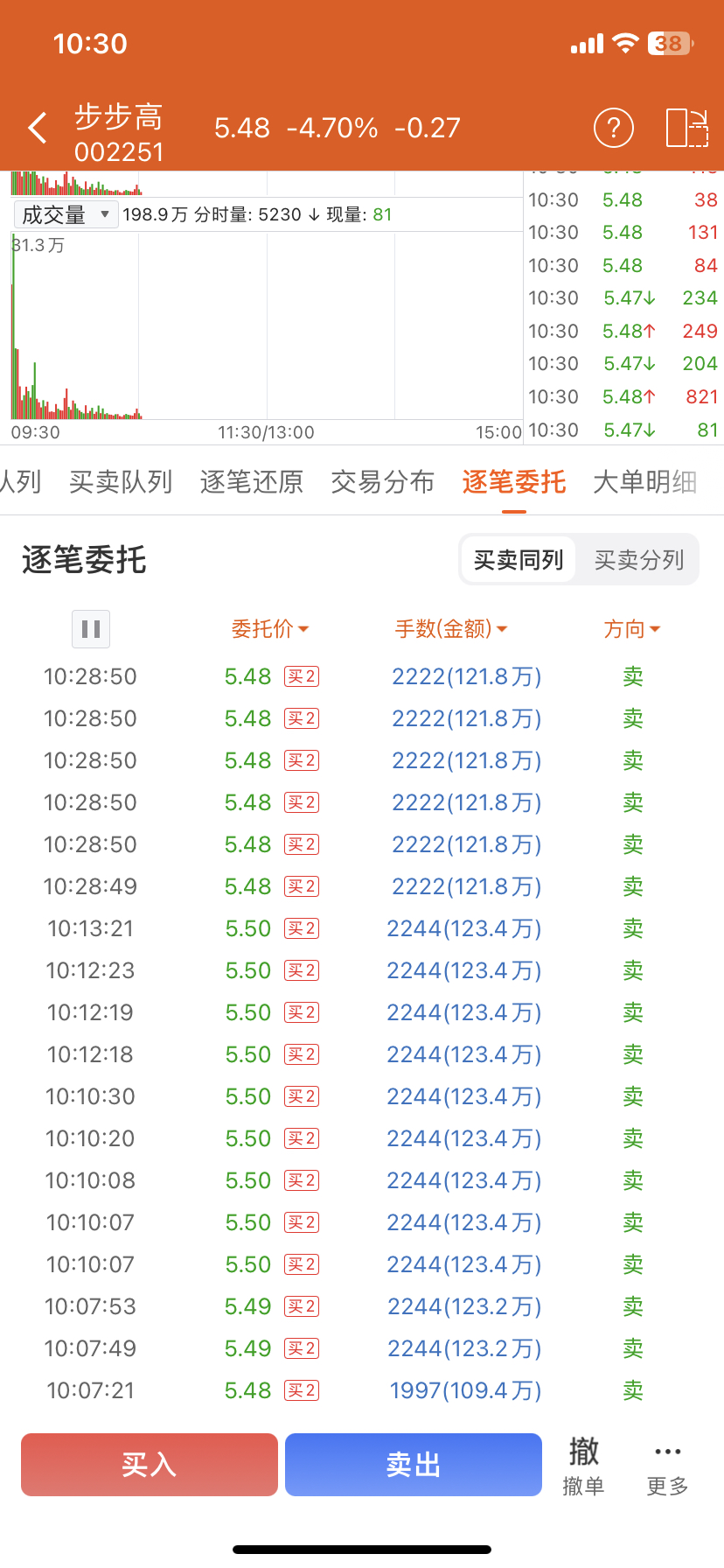
Task: Tap the -4.70% change value
Action: point(332,128)
